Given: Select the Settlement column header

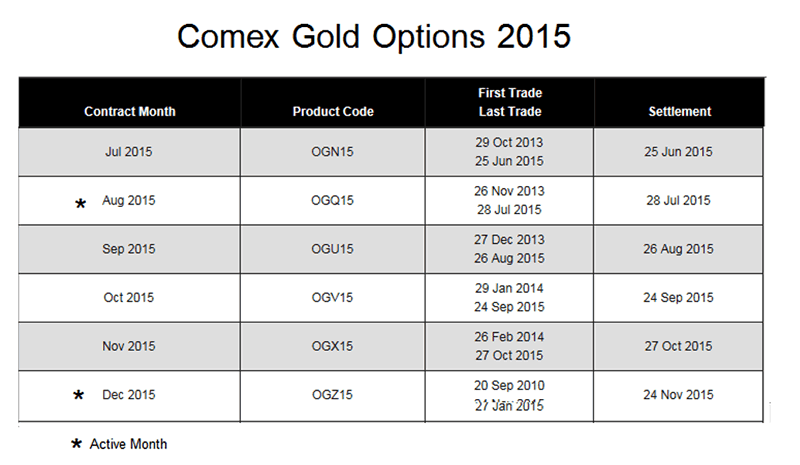Looking at the screenshot, I should [679, 112].
